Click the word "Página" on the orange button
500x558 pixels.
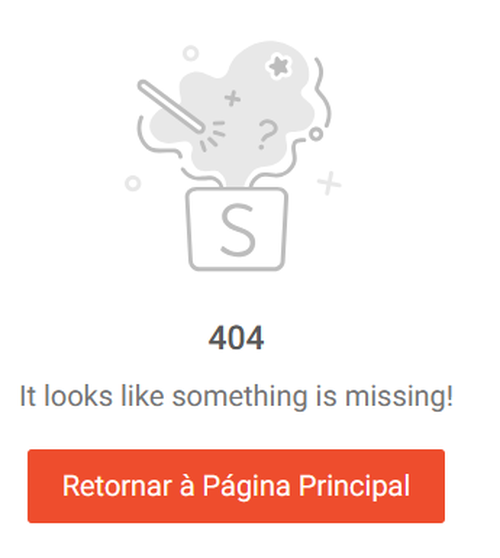click(x=246, y=487)
